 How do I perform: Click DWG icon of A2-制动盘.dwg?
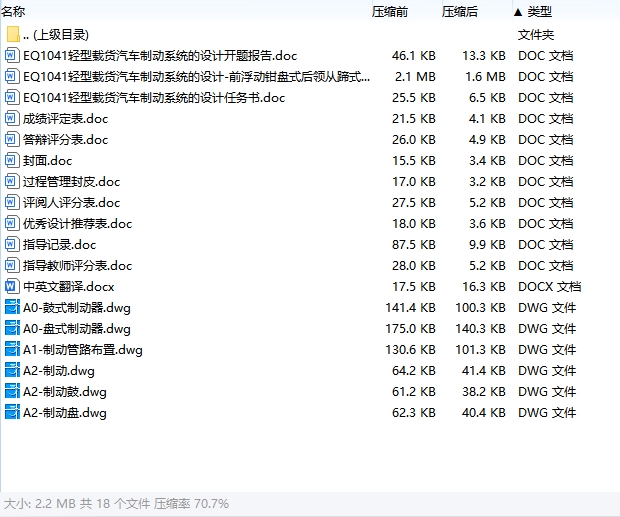tap(12, 412)
